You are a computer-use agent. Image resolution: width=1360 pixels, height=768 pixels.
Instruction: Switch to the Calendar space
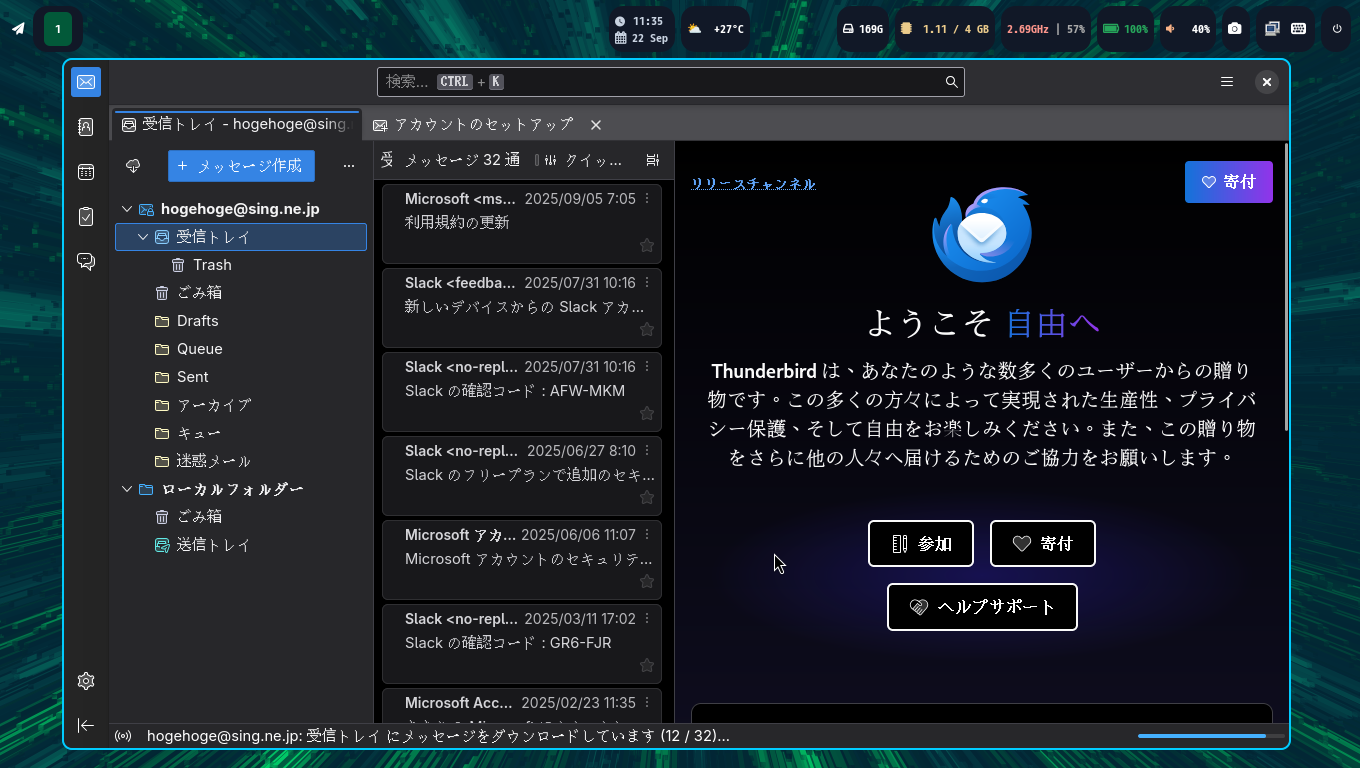click(x=86, y=172)
